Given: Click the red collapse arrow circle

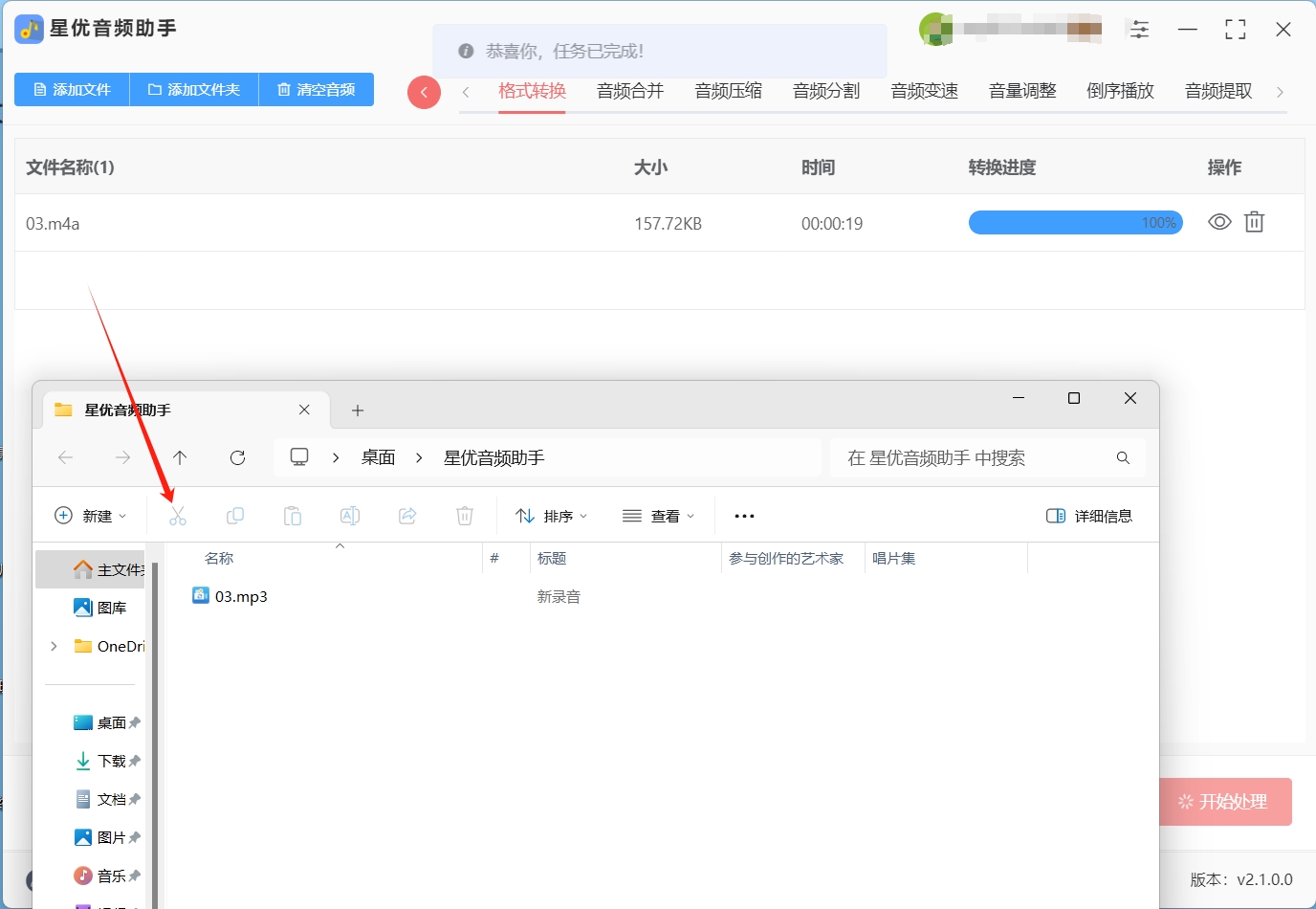Looking at the screenshot, I should [x=424, y=93].
